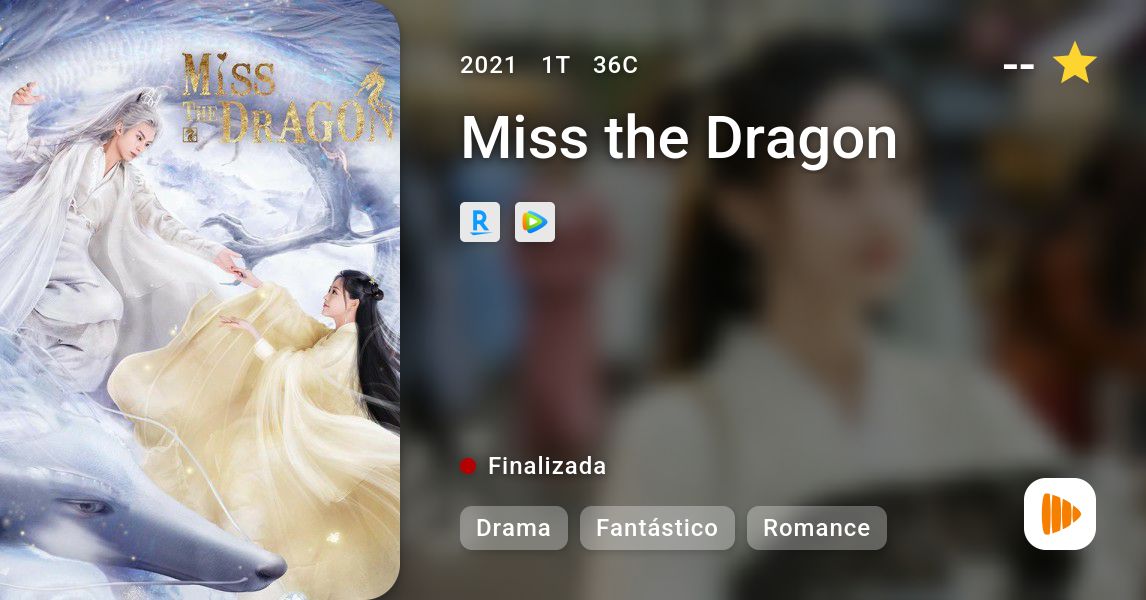Open the Miss the Dragon title heading

pos(679,138)
